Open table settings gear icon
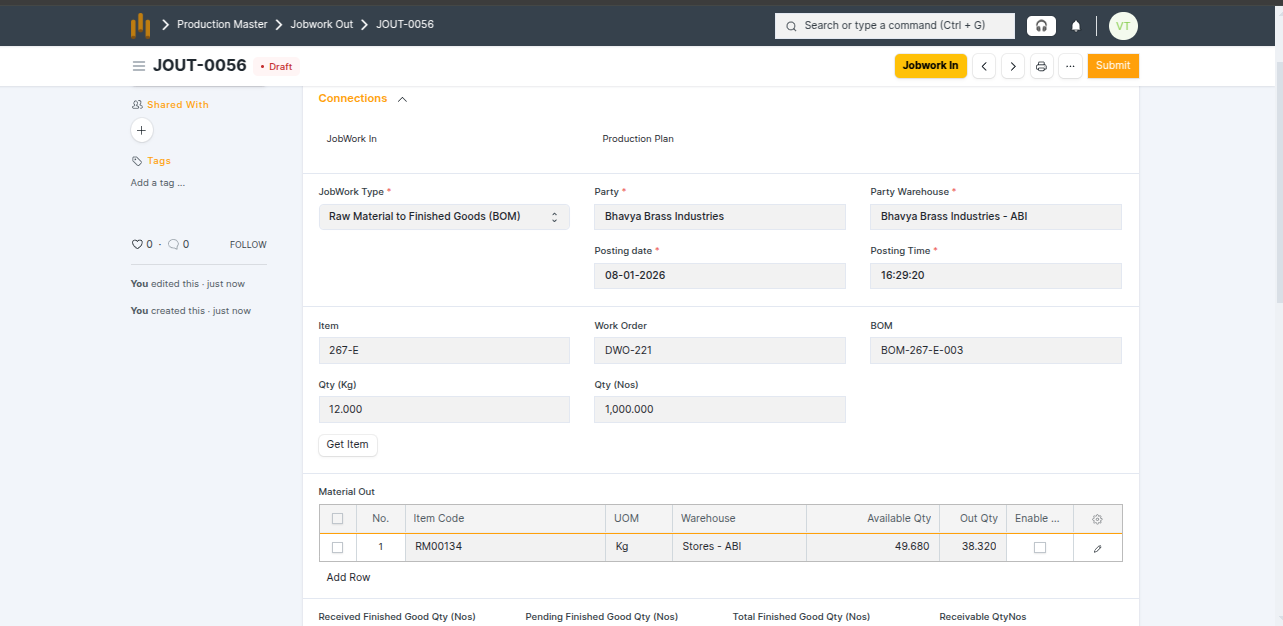This screenshot has width=1283, height=626. [1097, 519]
